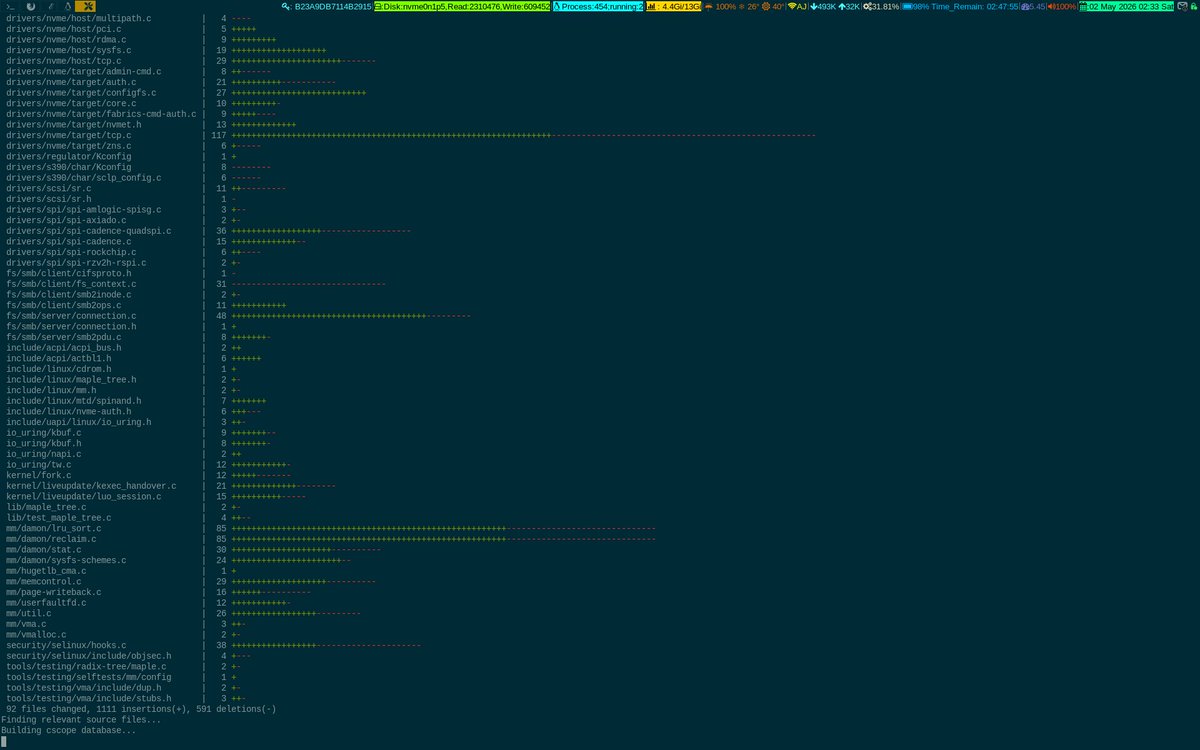Click drivers/scsi/sr.c file name
The height and width of the screenshot is (750, 1200).
click(x=49, y=188)
